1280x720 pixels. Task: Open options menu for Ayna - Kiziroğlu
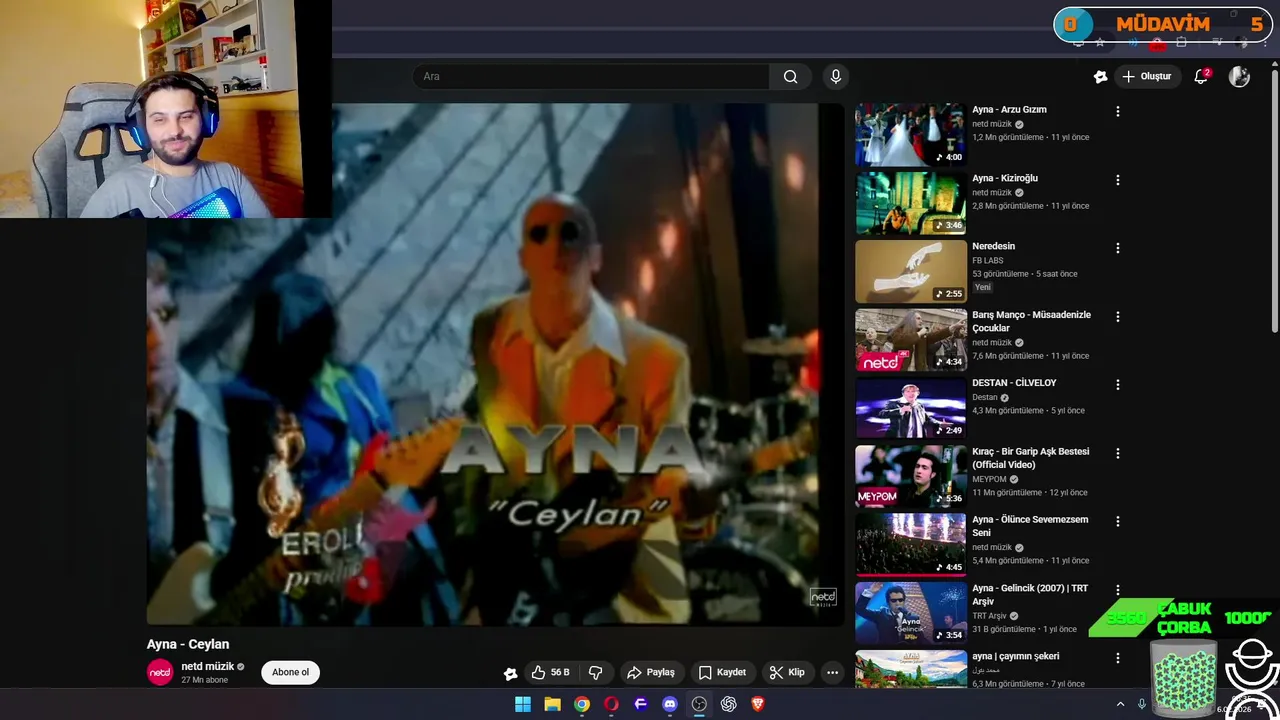coord(1118,180)
